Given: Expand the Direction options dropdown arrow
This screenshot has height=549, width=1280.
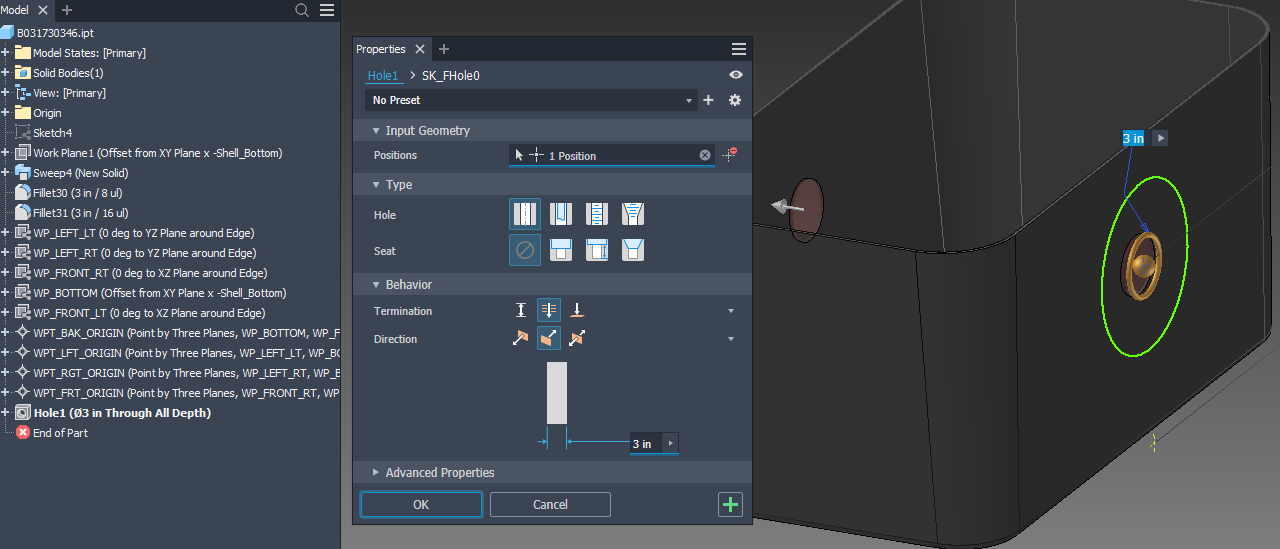Looking at the screenshot, I should (731, 339).
